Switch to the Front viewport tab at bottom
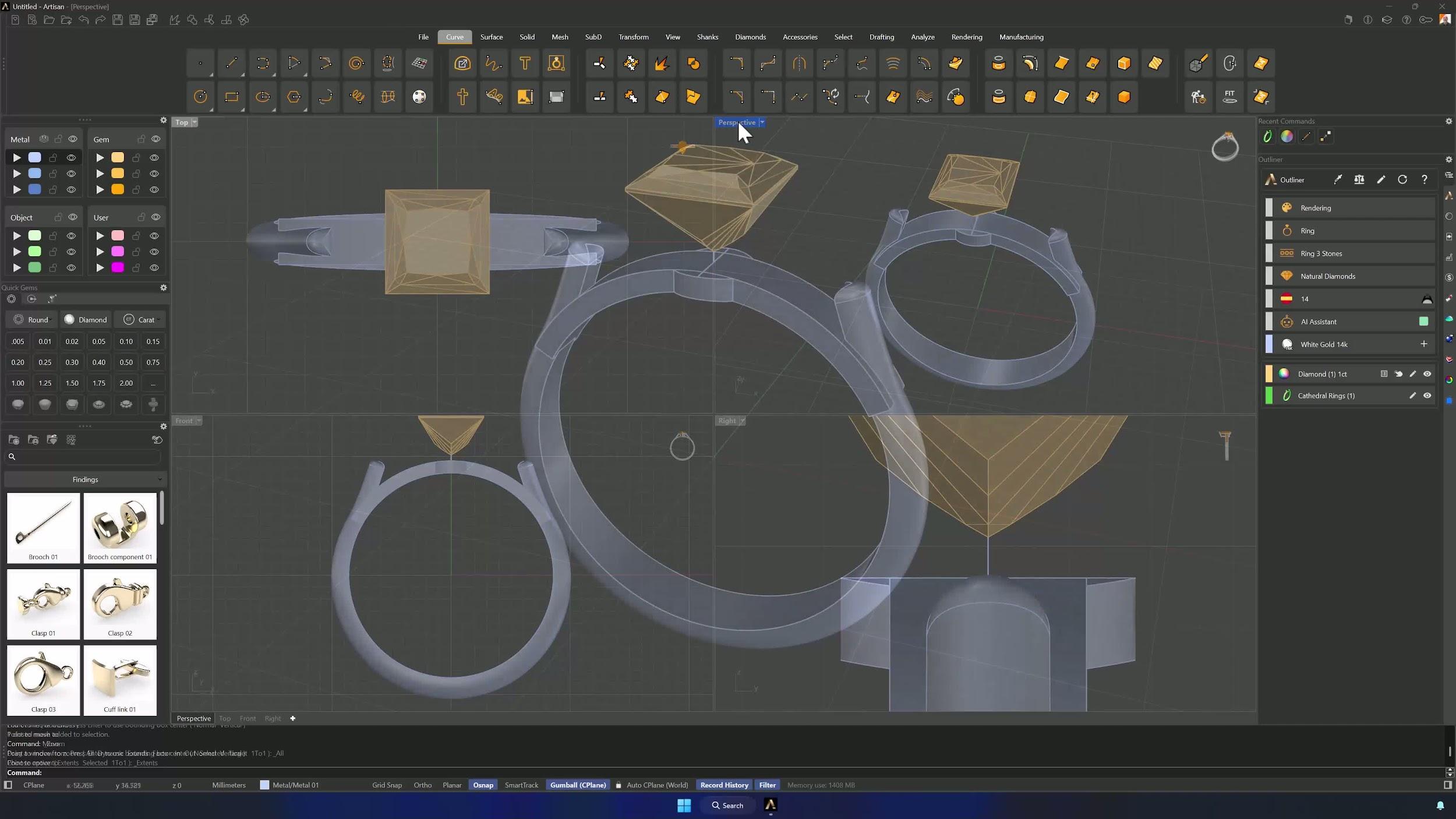This screenshot has height=819, width=1456. pyautogui.click(x=248, y=718)
